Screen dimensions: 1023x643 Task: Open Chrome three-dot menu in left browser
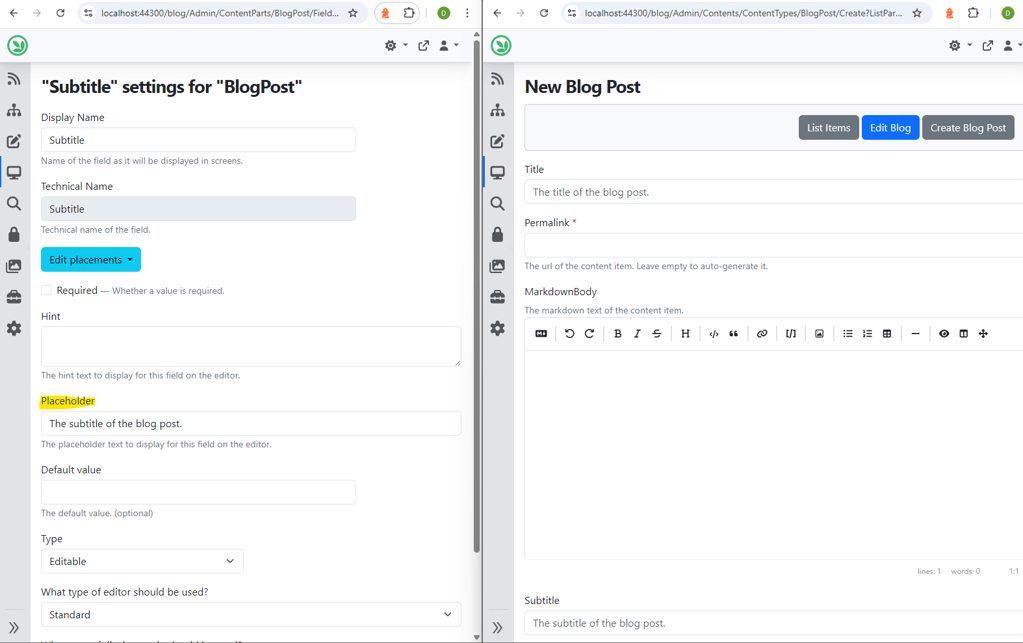tap(467, 13)
